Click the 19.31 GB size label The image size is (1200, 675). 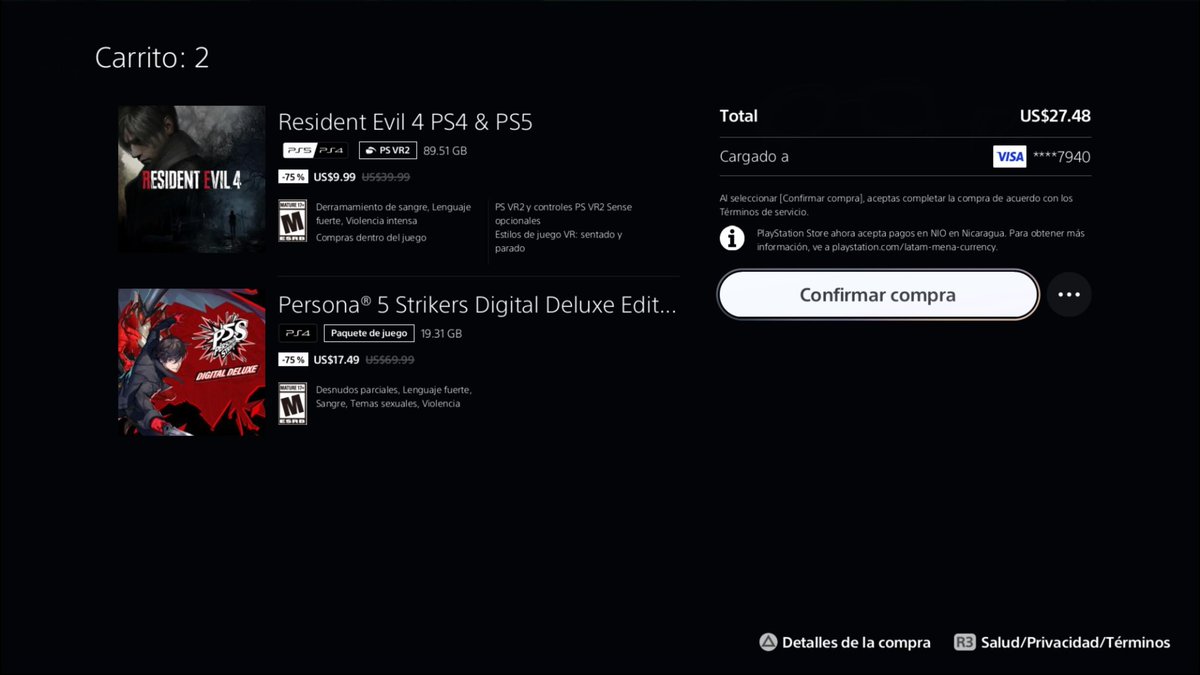[x=441, y=333]
